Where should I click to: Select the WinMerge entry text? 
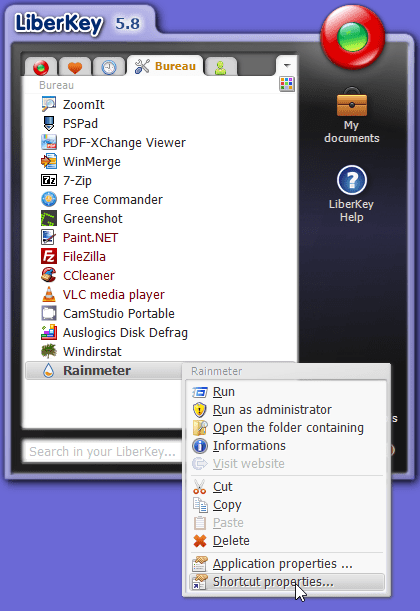pyautogui.click(x=92, y=162)
